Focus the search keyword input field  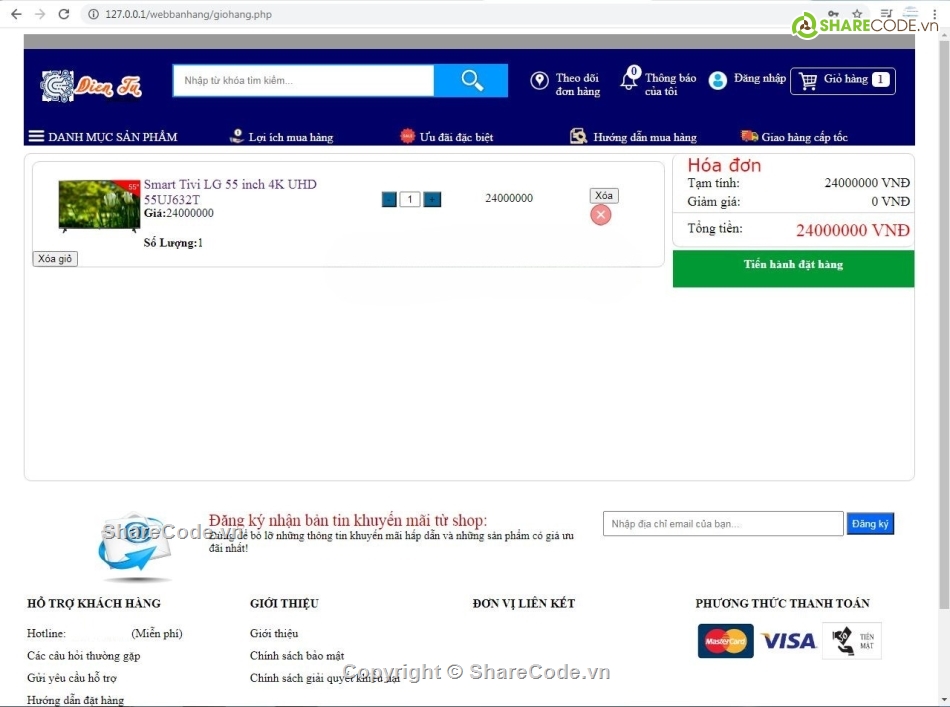coord(303,80)
